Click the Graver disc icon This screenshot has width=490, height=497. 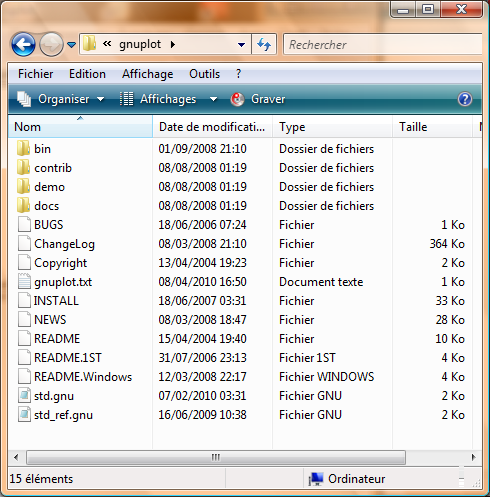point(237,99)
